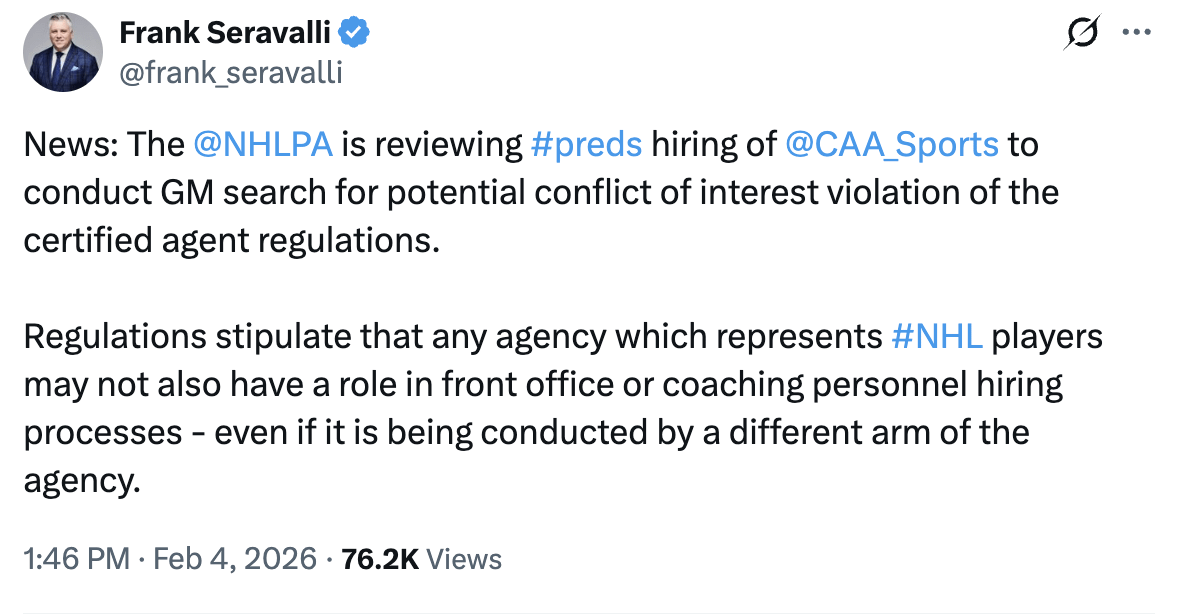Click the three-dot more options icon

[x=1136, y=31]
